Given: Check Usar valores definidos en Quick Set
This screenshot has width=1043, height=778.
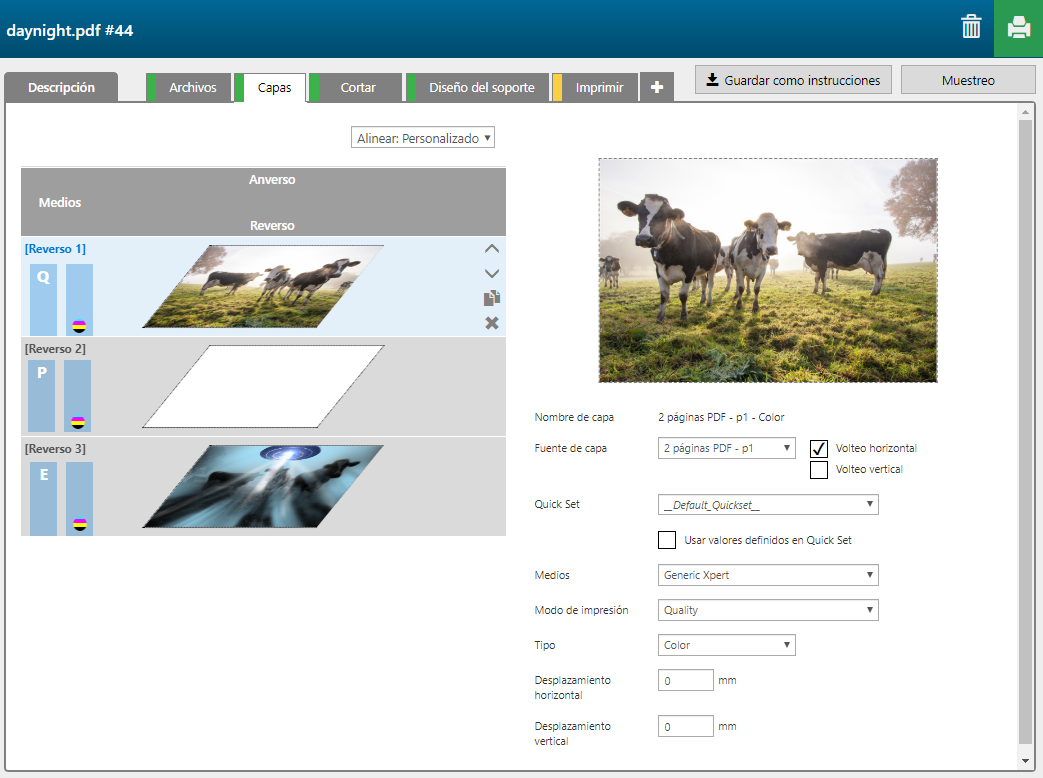Looking at the screenshot, I should tap(667, 540).
